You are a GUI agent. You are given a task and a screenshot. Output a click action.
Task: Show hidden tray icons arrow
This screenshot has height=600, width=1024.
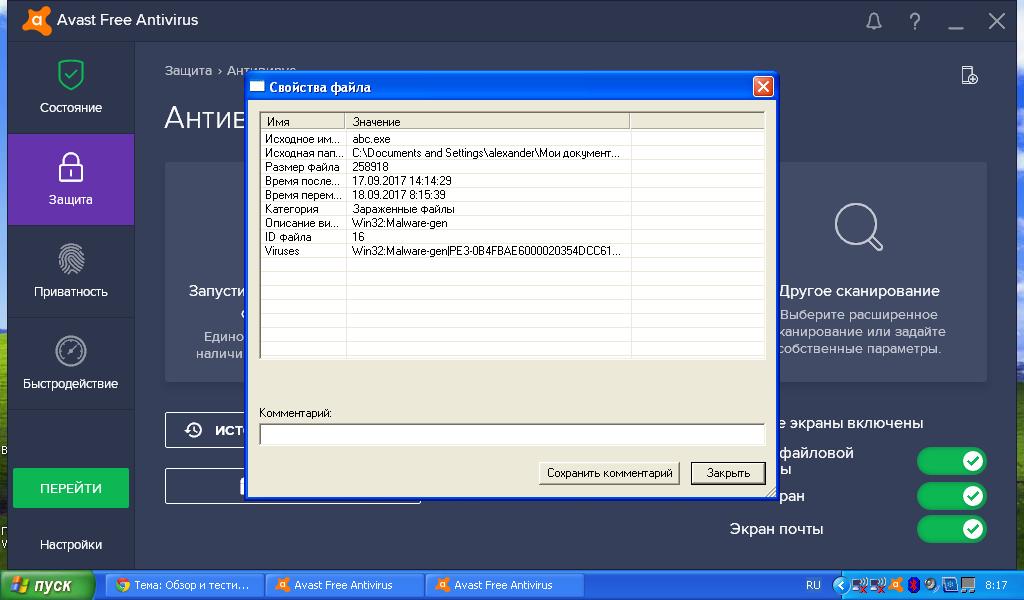click(840, 585)
